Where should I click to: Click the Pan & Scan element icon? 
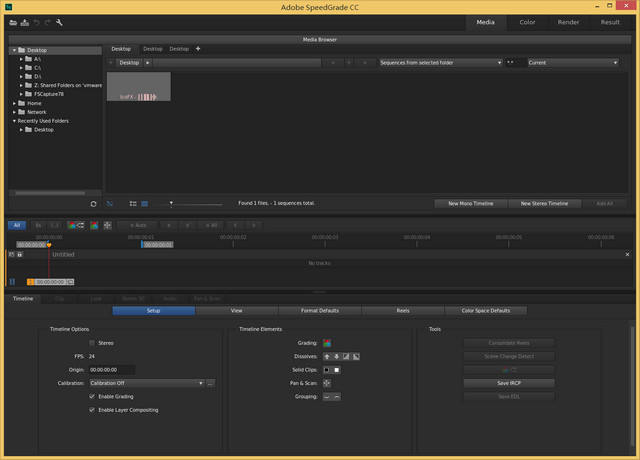[327, 382]
